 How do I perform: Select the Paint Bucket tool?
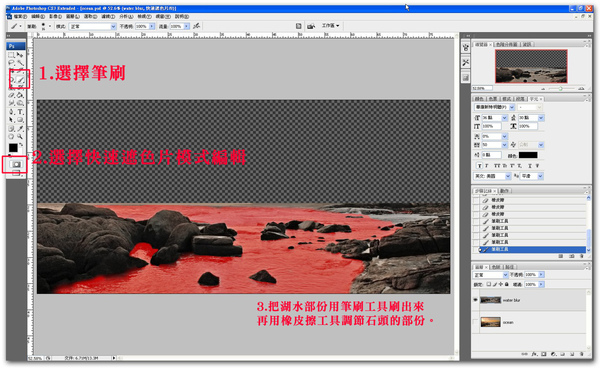(20, 95)
